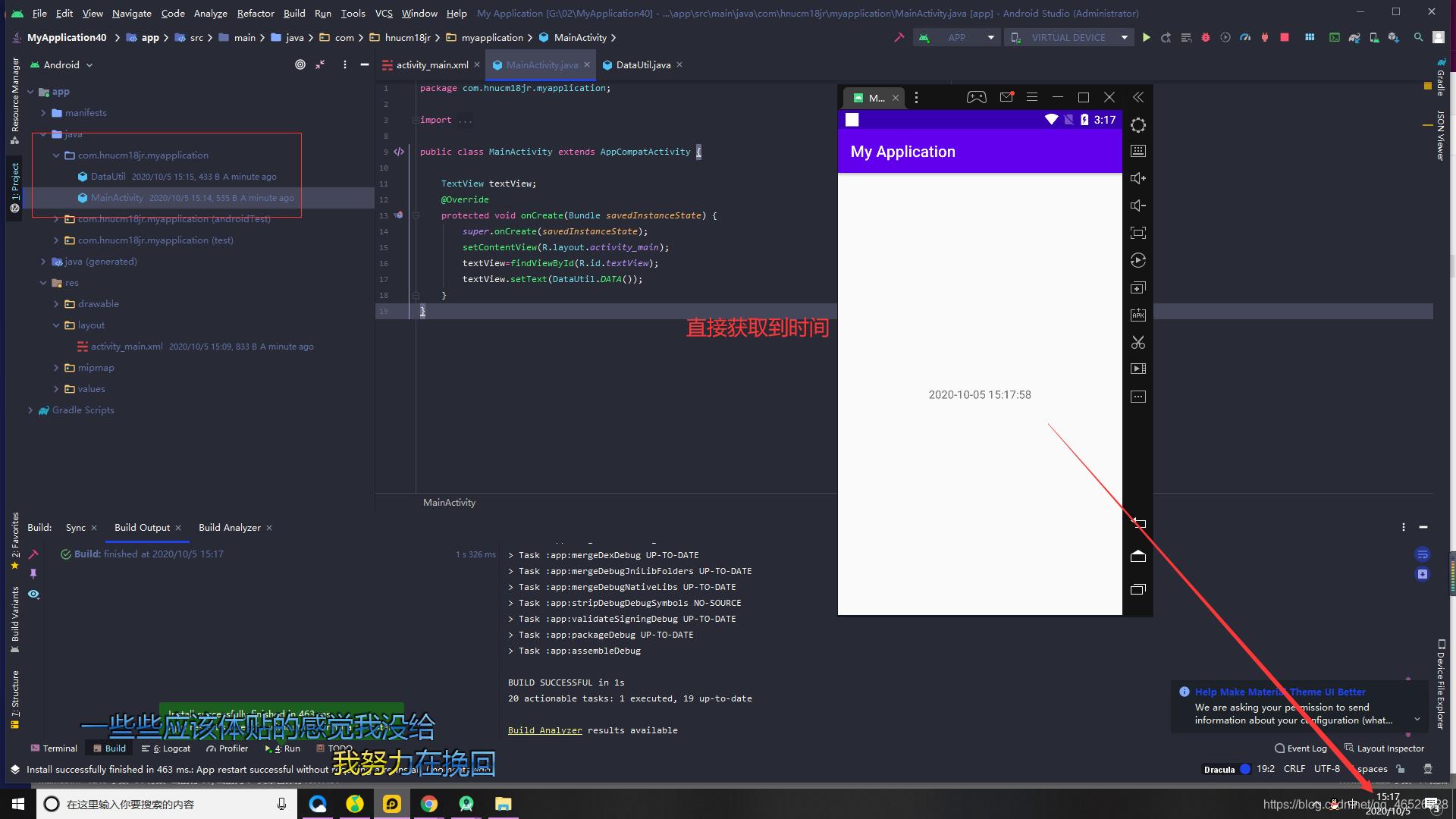Image resolution: width=1456 pixels, height=819 pixels.
Task: Open the VCS menu
Action: tap(384, 13)
